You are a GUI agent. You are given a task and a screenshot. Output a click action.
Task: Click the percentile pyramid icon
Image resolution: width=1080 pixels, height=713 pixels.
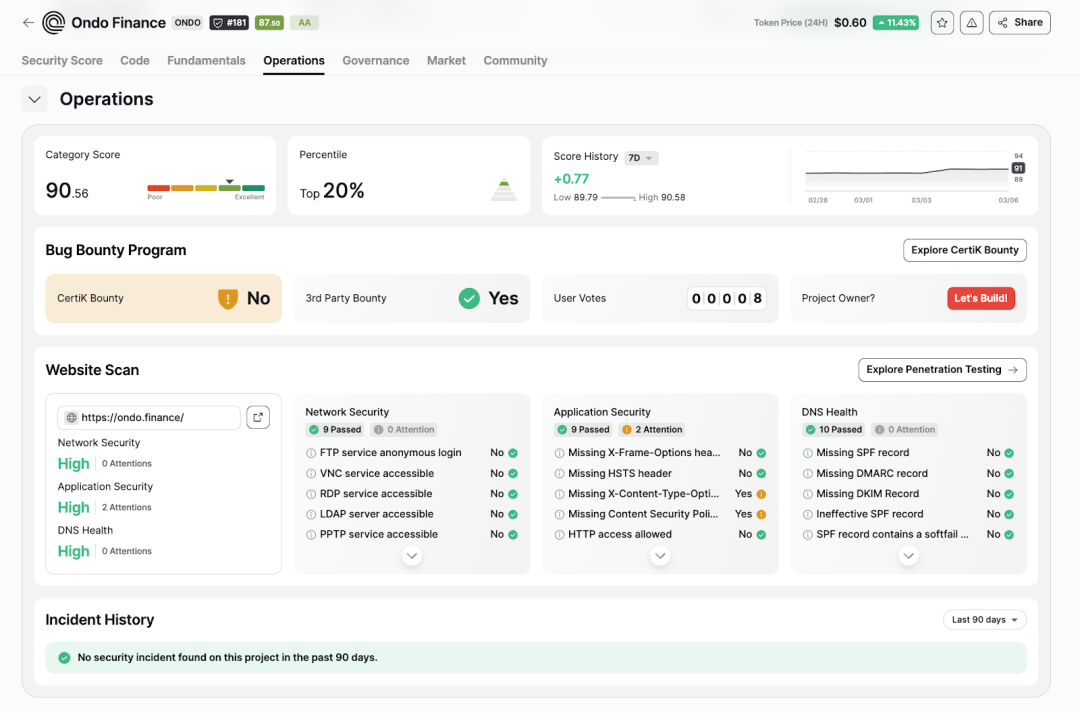tap(504, 189)
